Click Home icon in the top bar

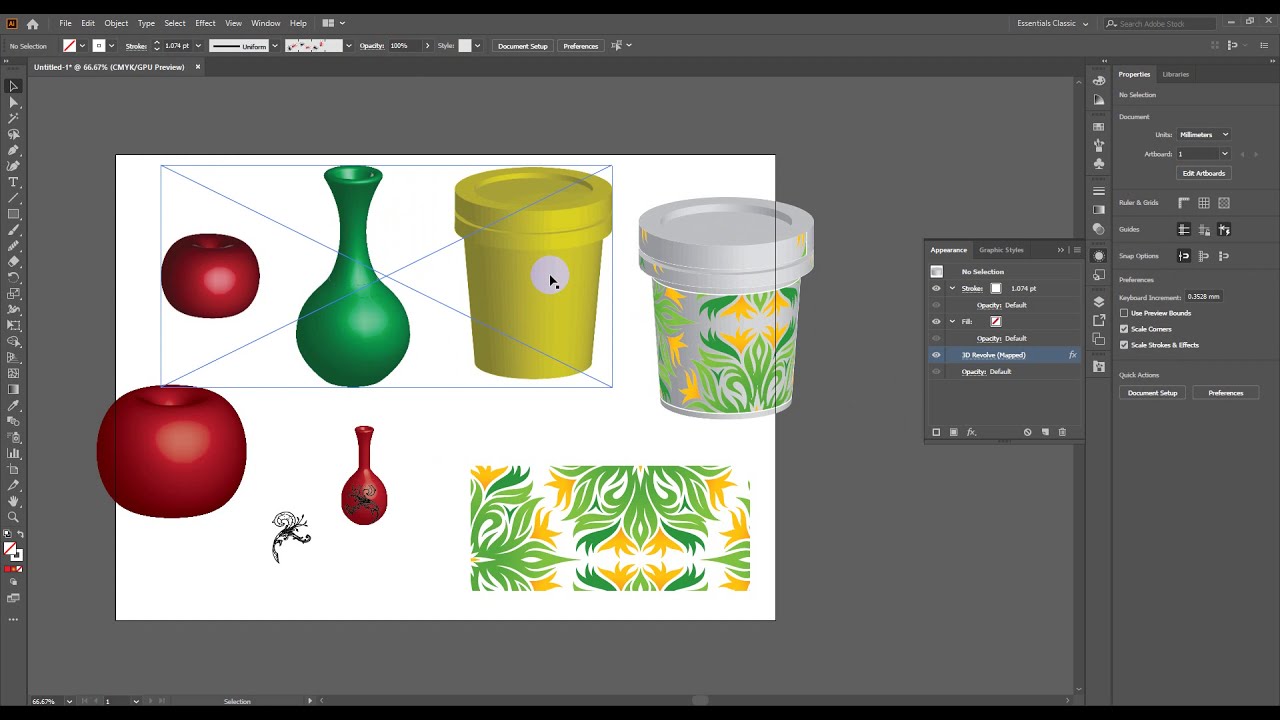point(32,23)
